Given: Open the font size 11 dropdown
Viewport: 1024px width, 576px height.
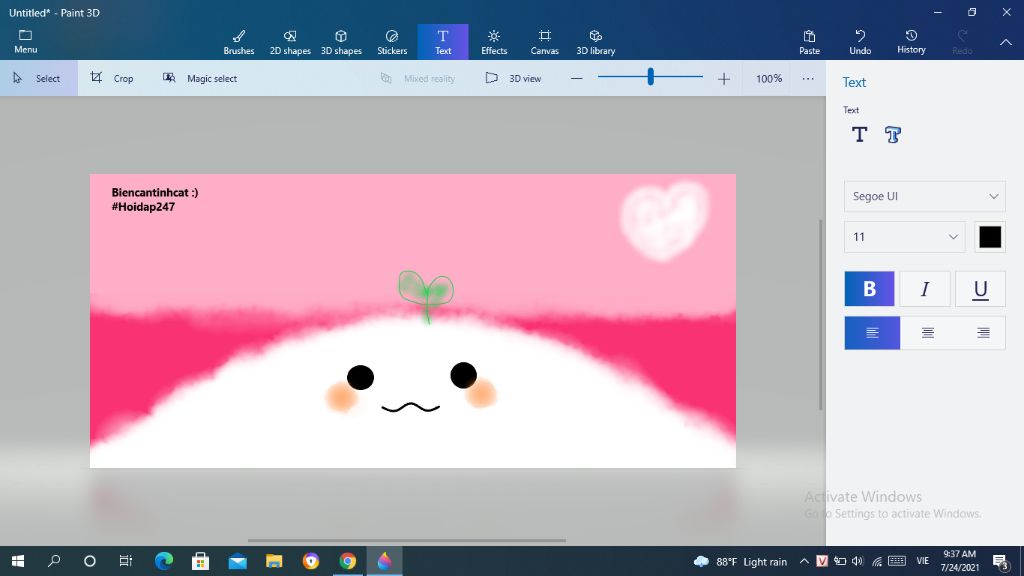Looking at the screenshot, I should click(904, 236).
